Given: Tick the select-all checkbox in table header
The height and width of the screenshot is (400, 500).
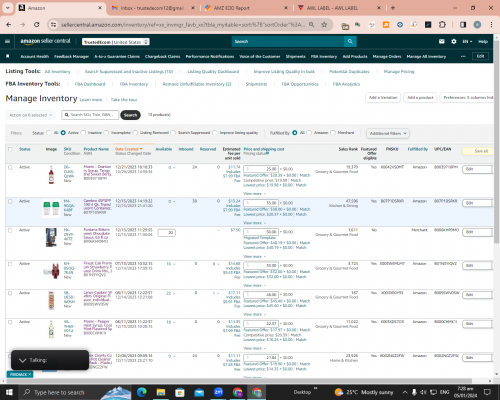Looking at the screenshot, I should coord(10,149).
